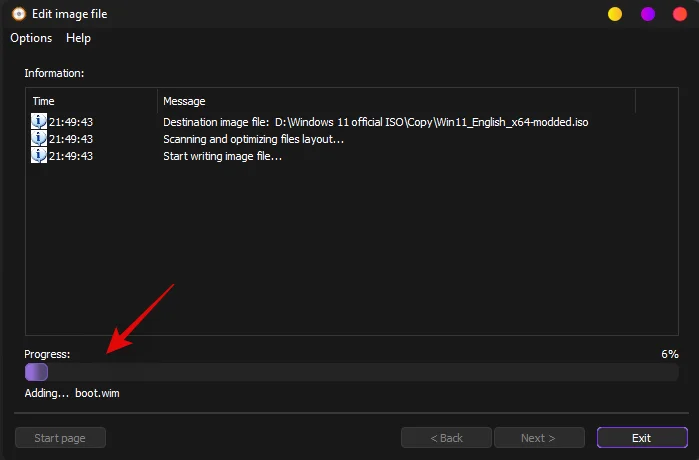Click the Exit button
The image size is (699, 460).
(x=641, y=438)
